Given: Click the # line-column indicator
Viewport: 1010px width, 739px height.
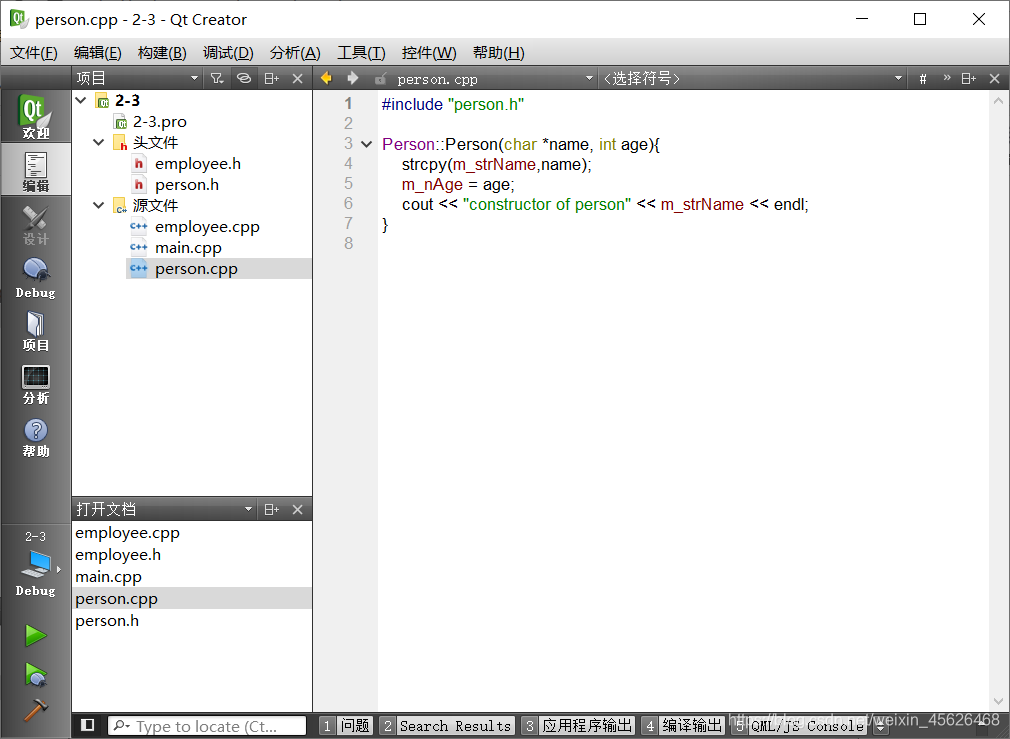Looking at the screenshot, I should [x=923, y=79].
